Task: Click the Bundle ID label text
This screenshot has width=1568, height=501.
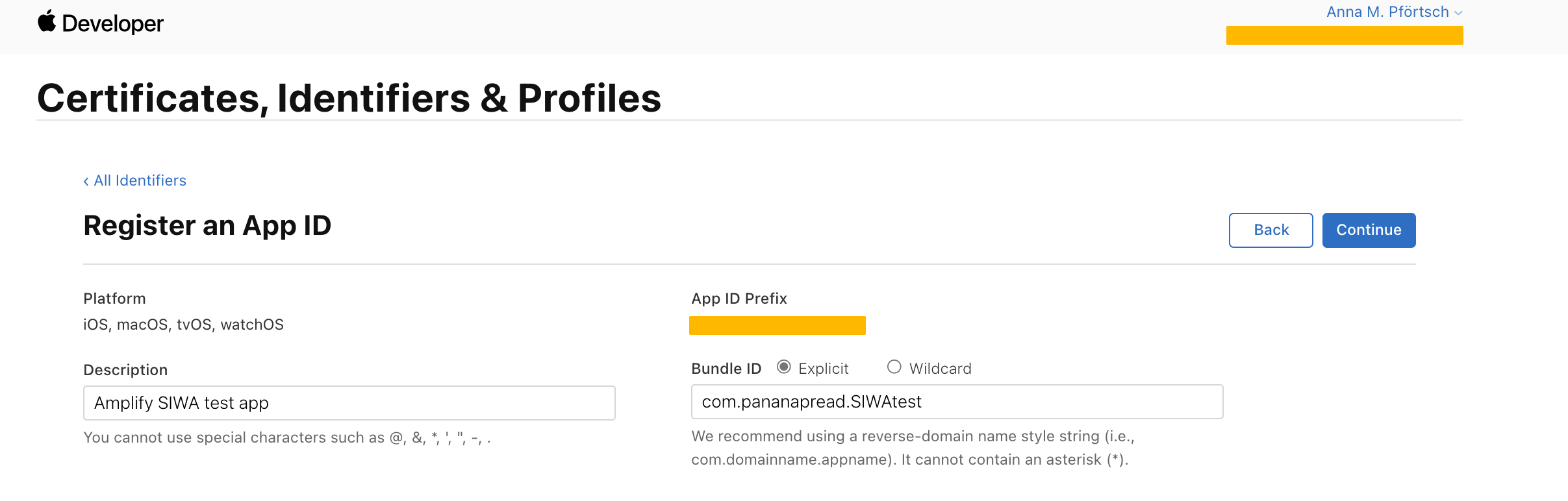Action: (x=726, y=368)
